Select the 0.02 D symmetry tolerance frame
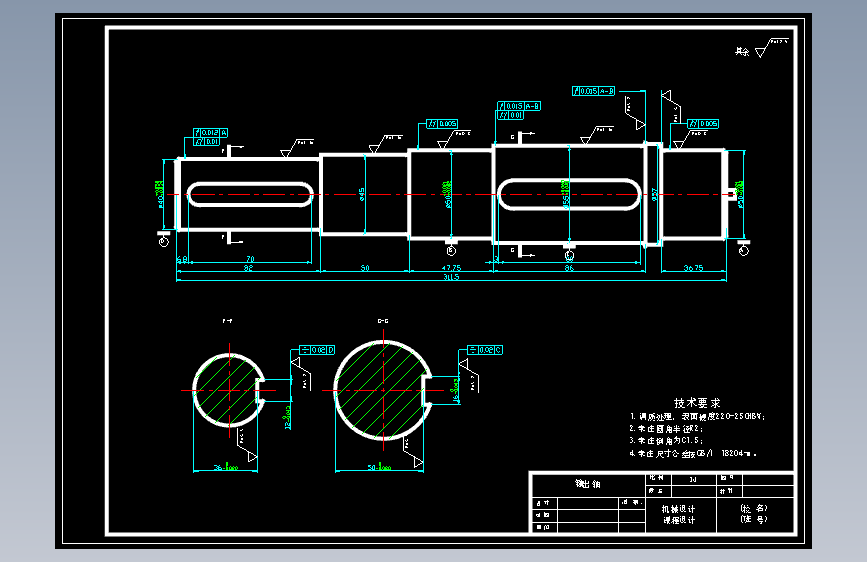Viewport: 867px width, 562px height. [x=317, y=350]
